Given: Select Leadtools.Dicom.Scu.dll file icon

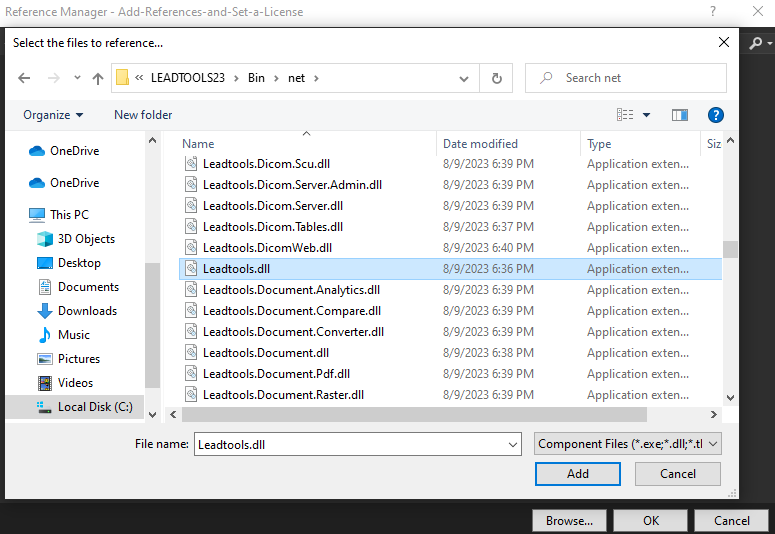Looking at the screenshot, I should click(191, 164).
